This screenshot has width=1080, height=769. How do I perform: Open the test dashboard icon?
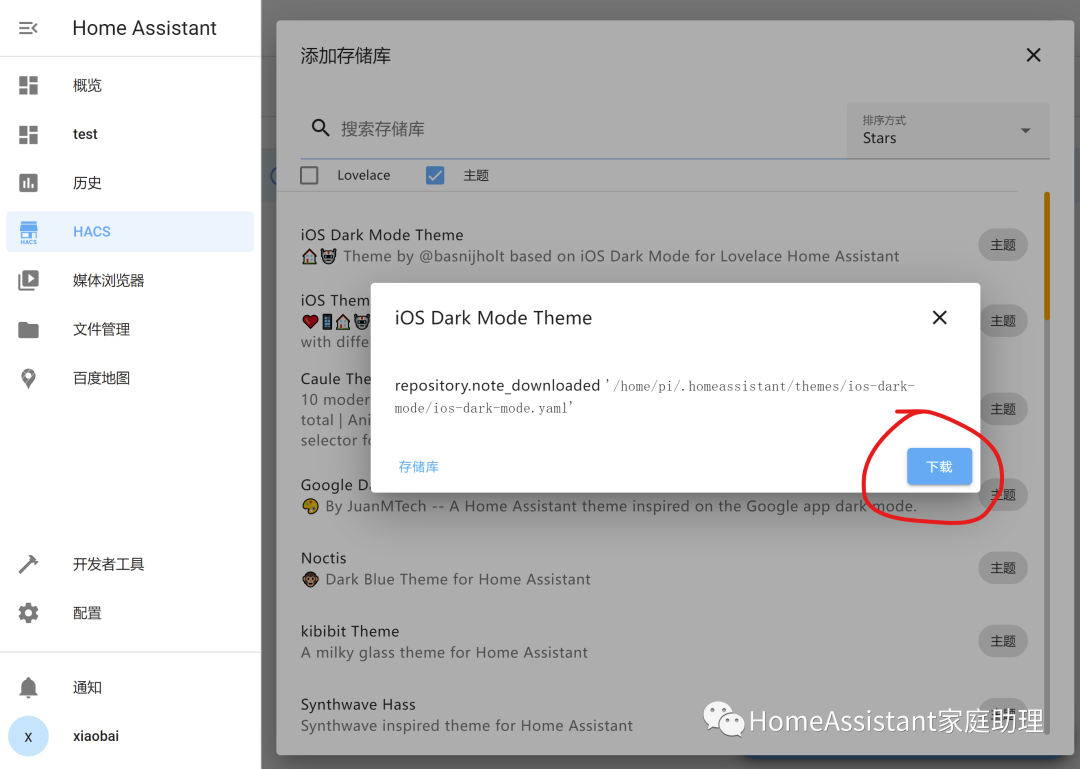click(x=28, y=134)
